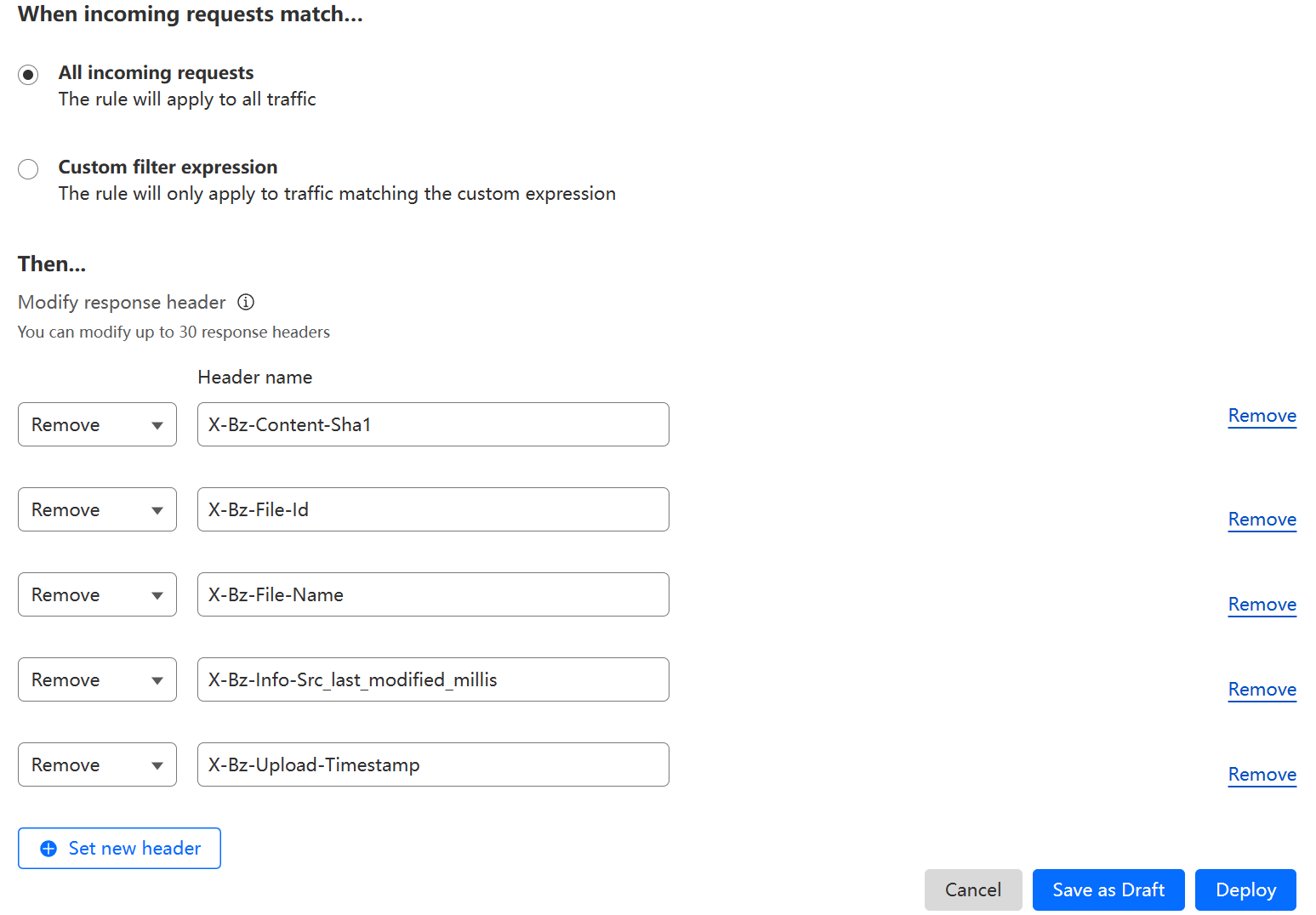Click info icon beside Modify response header

tap(246, 302)
